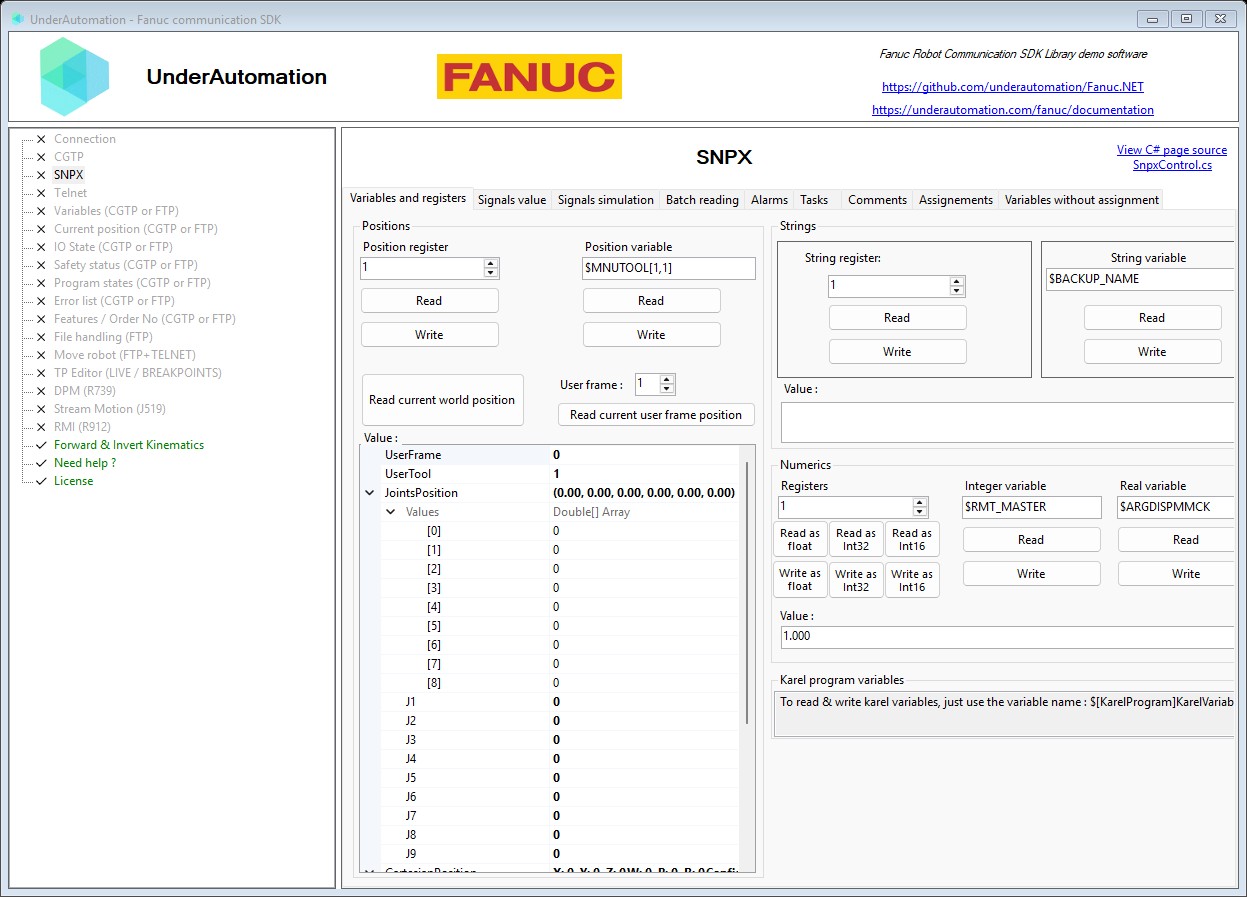Viewport: 1247px width, 897px height.
Task: Click Read current user frame position
Action: tap(656, 415)
